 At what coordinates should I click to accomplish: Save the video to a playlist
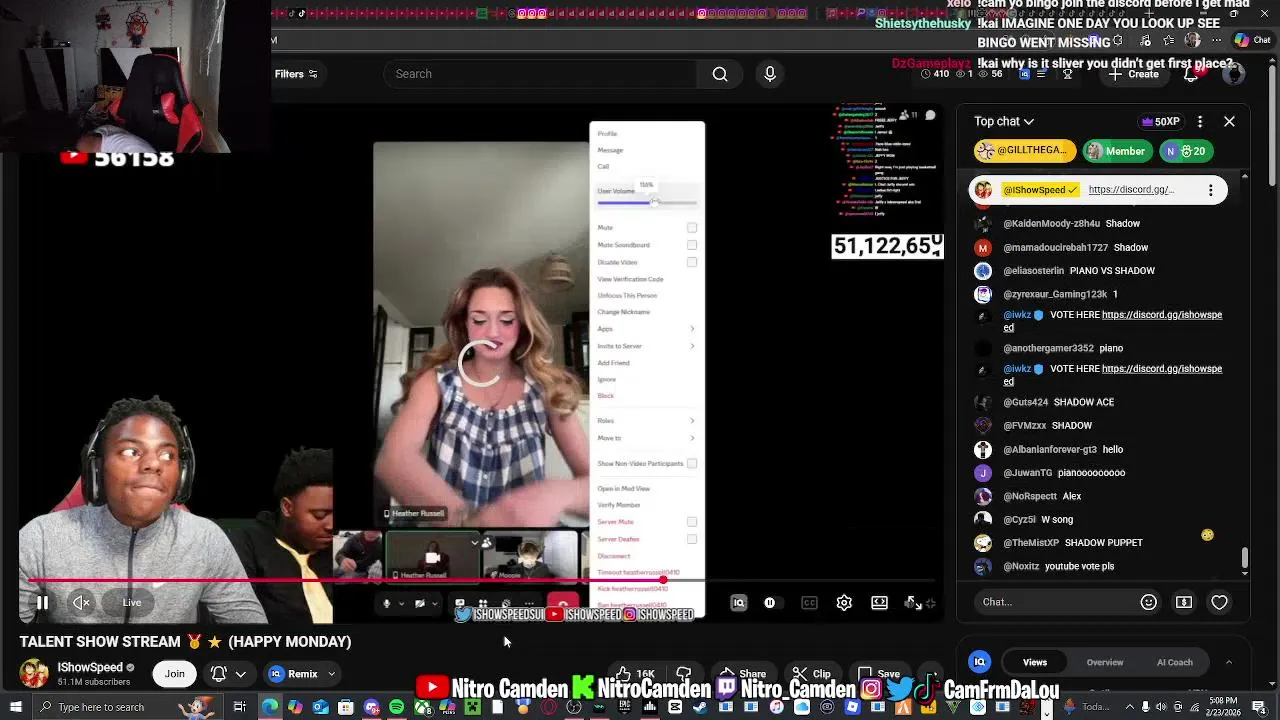pyautogui.click(x=879, y=674)
